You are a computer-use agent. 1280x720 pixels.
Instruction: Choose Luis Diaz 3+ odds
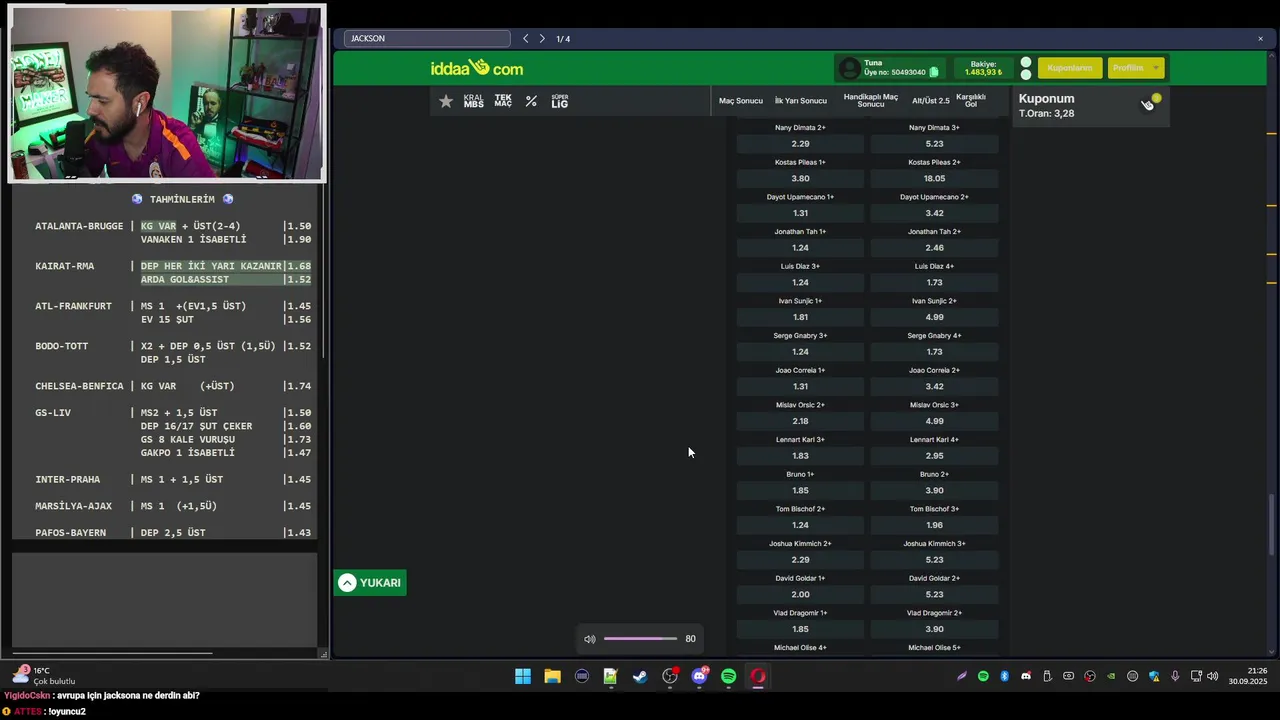point(800,283)
